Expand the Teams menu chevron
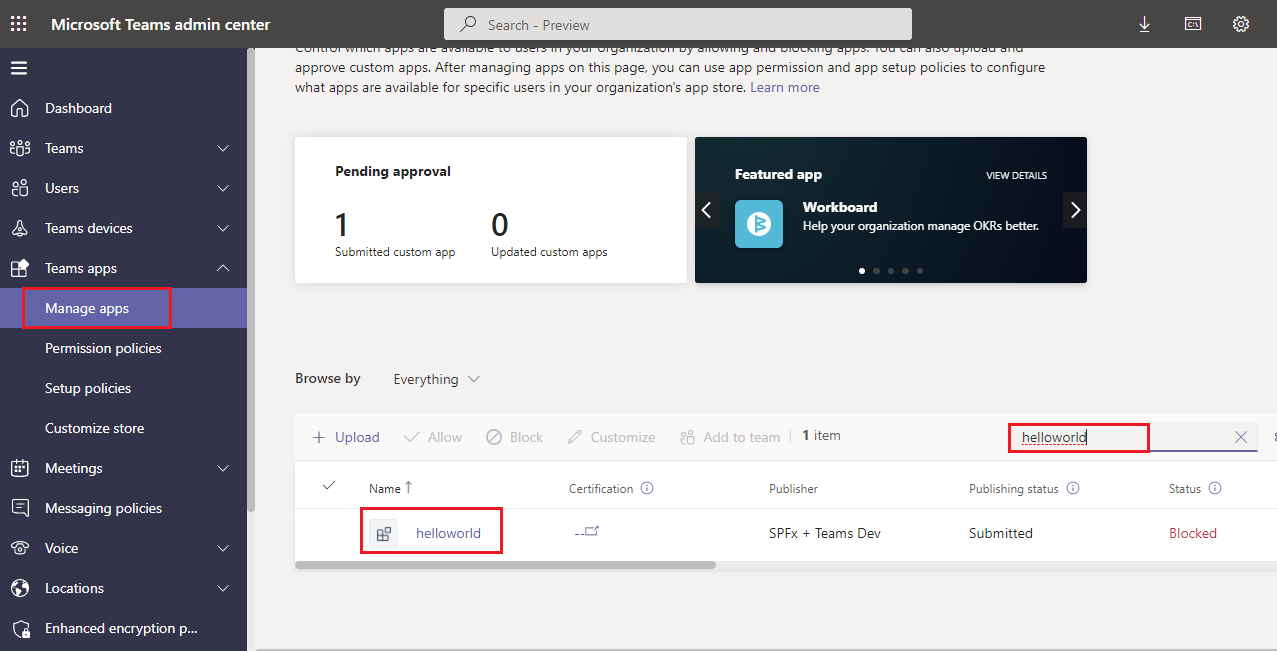The width and height of the screenshot is (1277, 651). 223,148
